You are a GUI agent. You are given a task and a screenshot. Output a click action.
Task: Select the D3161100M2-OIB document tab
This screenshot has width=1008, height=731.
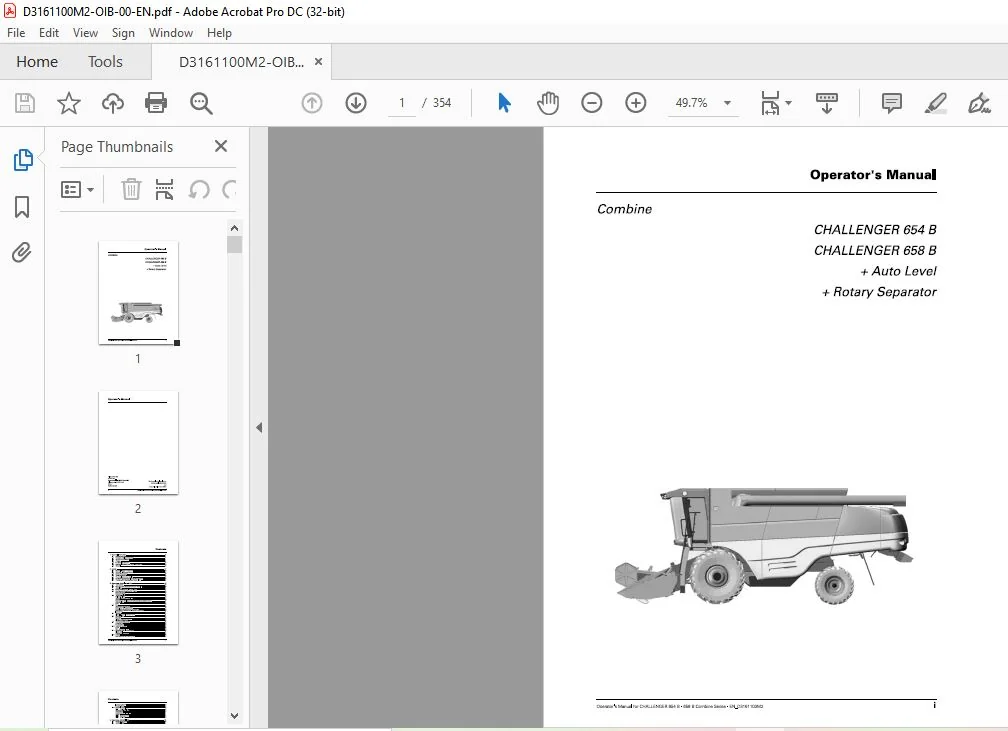(x=241, y=62)
